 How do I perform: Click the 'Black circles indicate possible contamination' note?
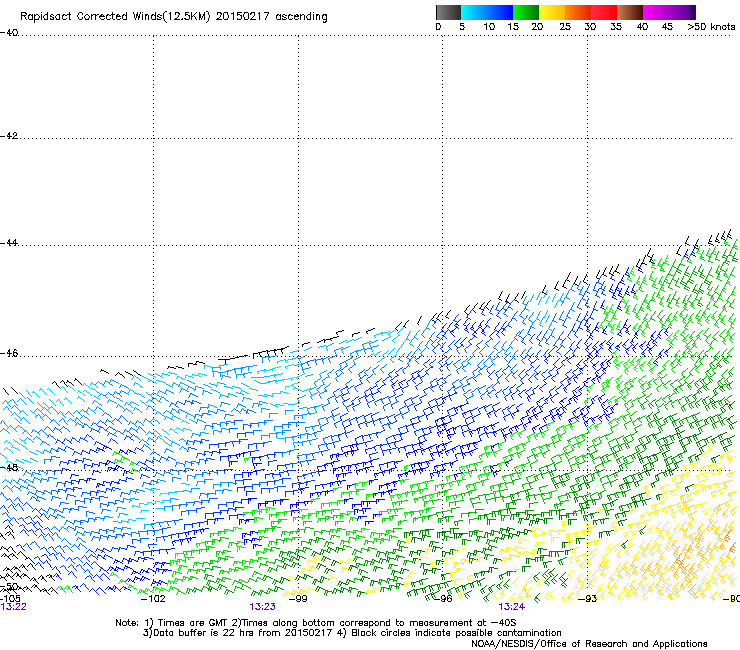pyautogui.click(x=449, y=633)
